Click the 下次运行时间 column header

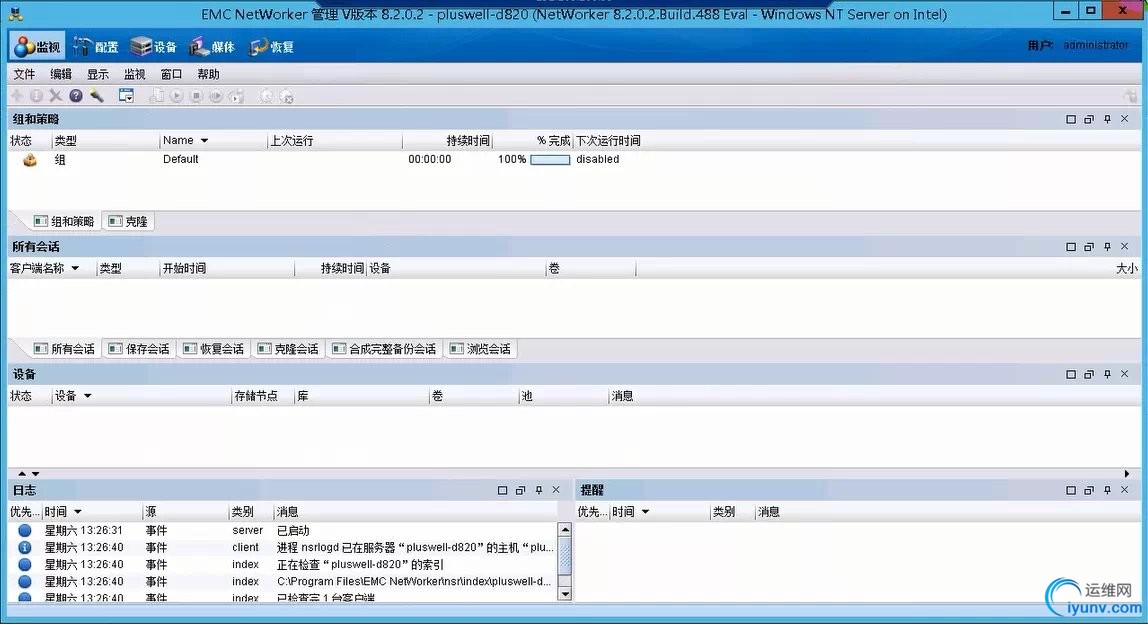click(608, 141)
